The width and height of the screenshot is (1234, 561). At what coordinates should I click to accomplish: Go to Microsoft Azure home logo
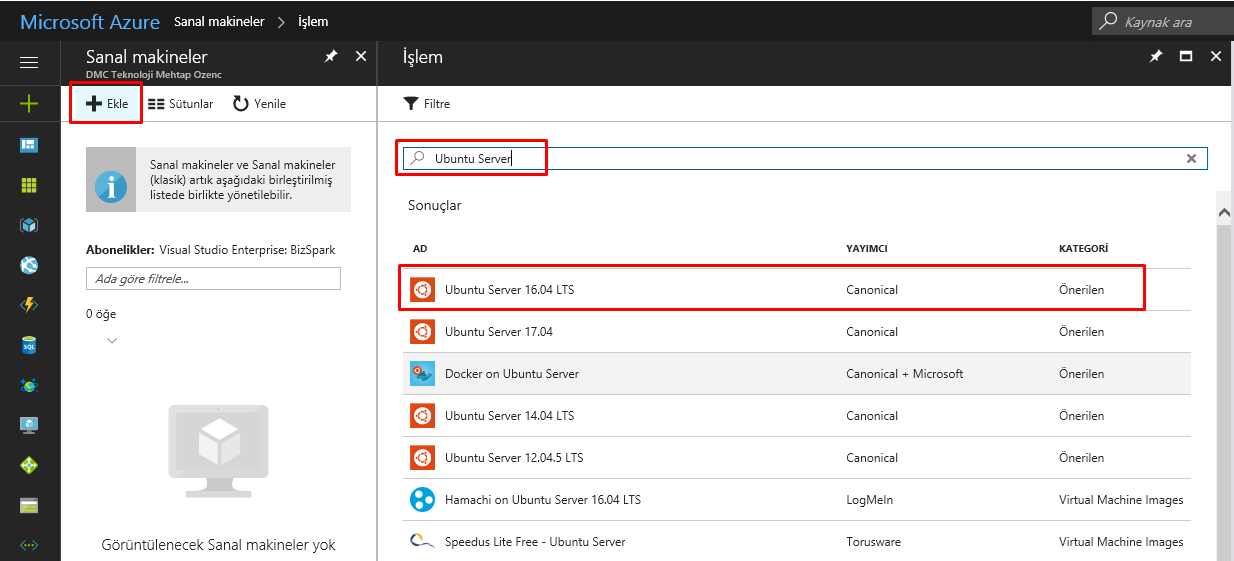tap(90, 21)
